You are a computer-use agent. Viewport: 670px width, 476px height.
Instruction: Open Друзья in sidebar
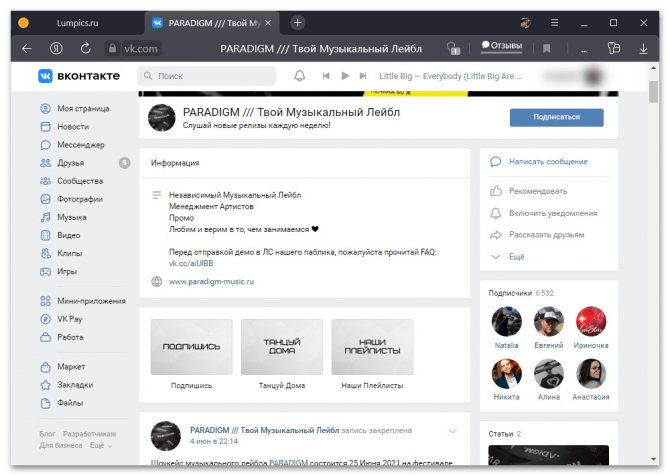(x=71, y=163)
